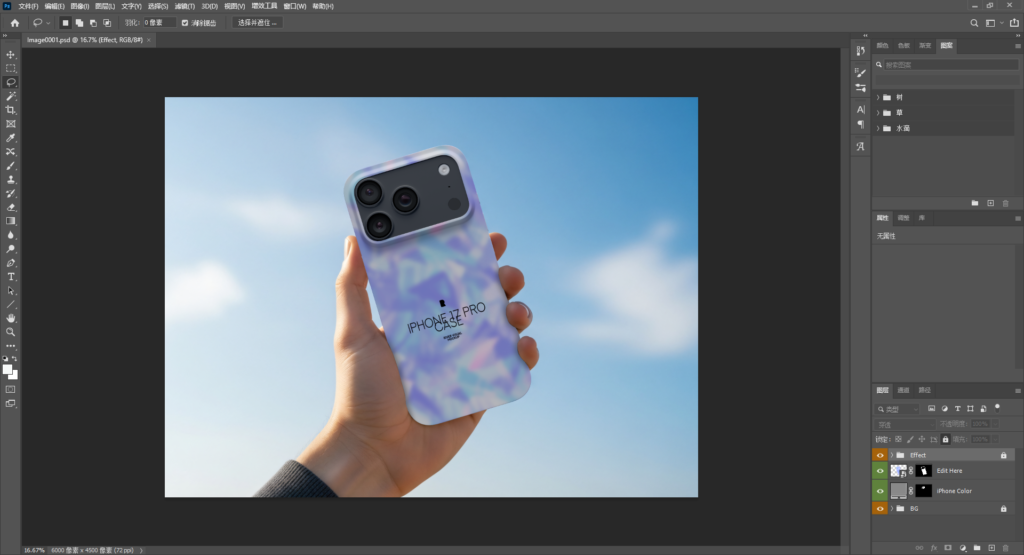Viewport: 1024px width, 555px height.
Task: Open the blend mode dropdown
Action: tap(904, 424)
